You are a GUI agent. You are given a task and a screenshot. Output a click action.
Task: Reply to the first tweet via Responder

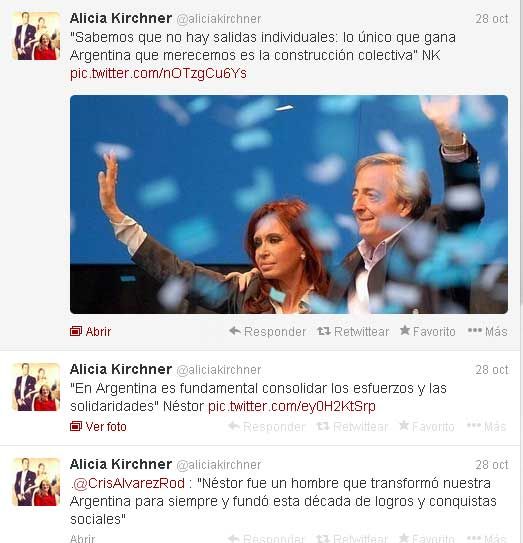click(267, 331)
